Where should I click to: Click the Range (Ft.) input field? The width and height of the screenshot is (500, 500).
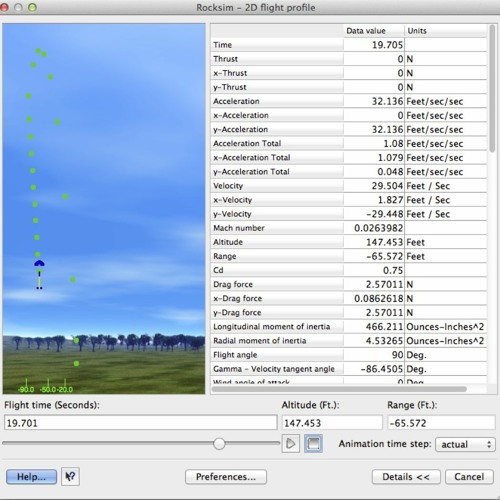pos(441,423)
